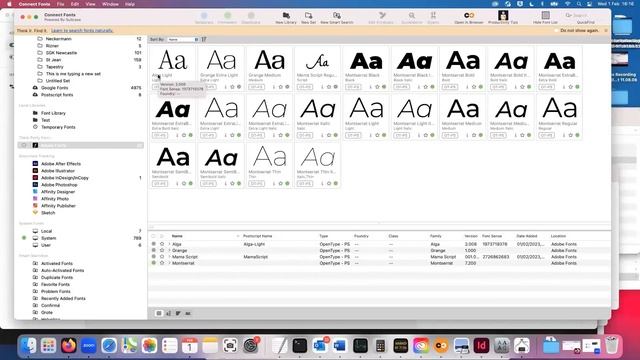Open Productivity Tips in toolbar

(x=503, y=16)
